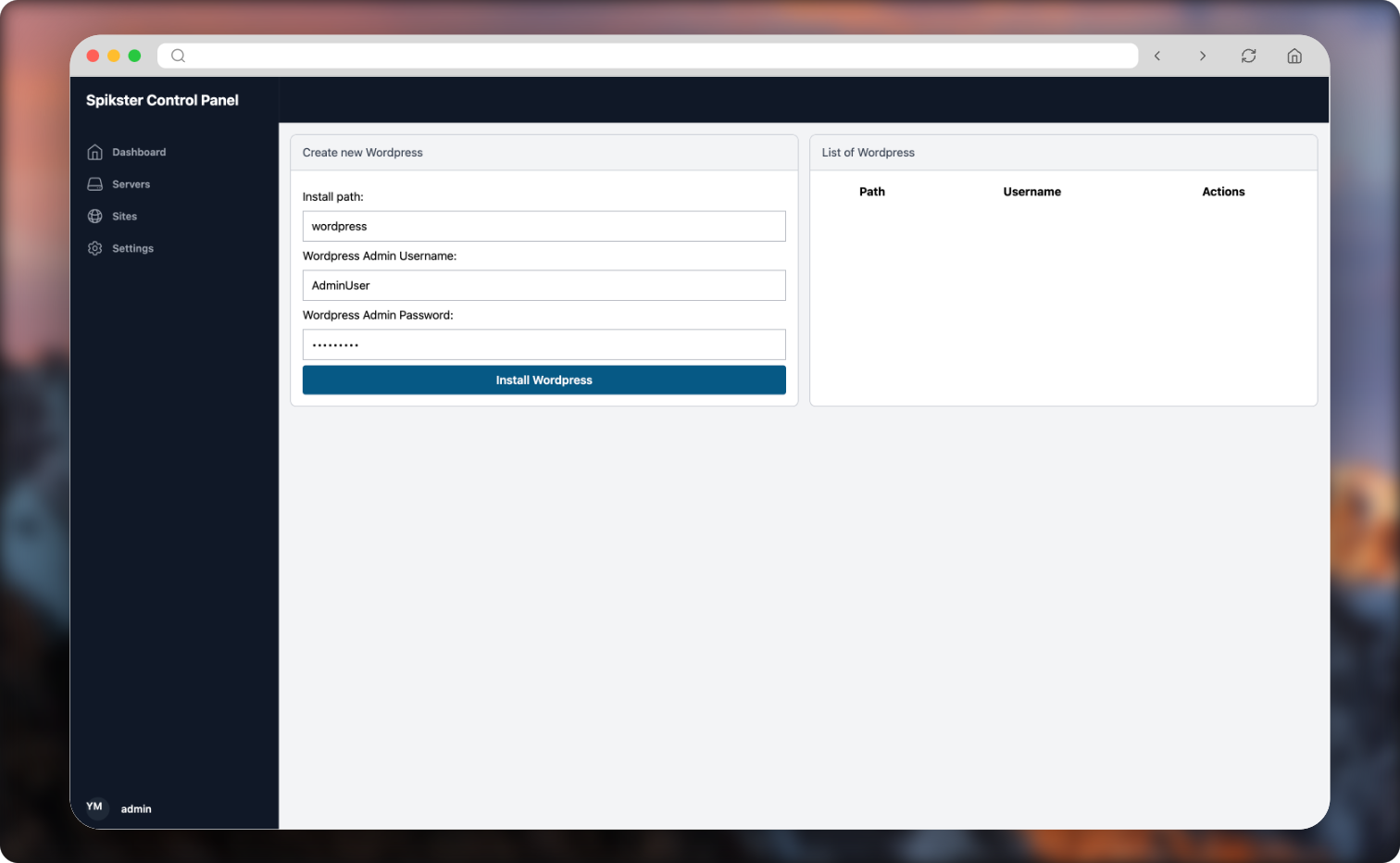This screenshot has height=863, width=1400.
Task: Click the red close window button
Action: 93,56
